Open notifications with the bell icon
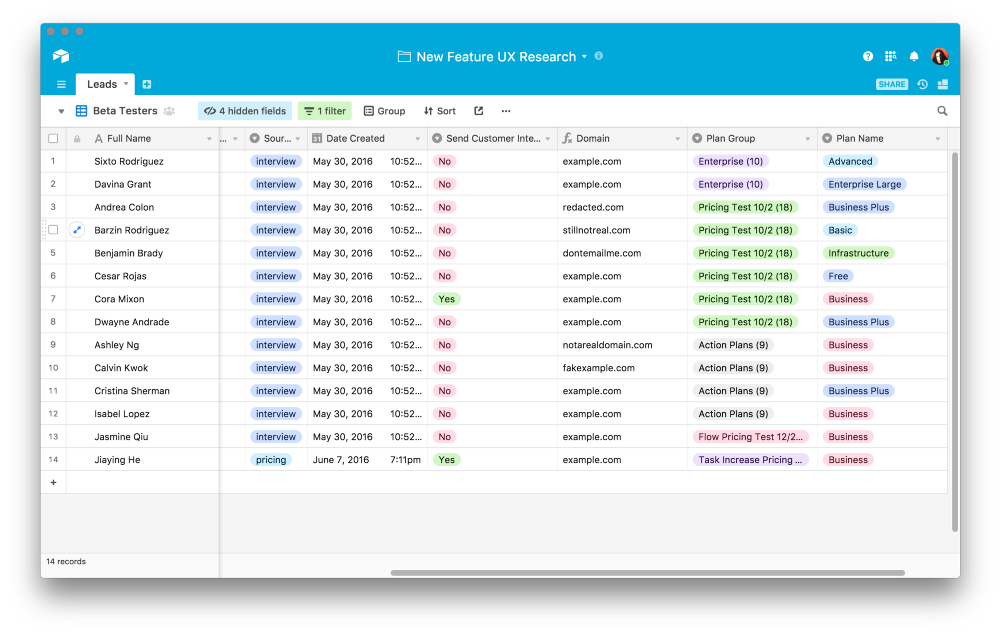1000x635 pixels. 913,57
